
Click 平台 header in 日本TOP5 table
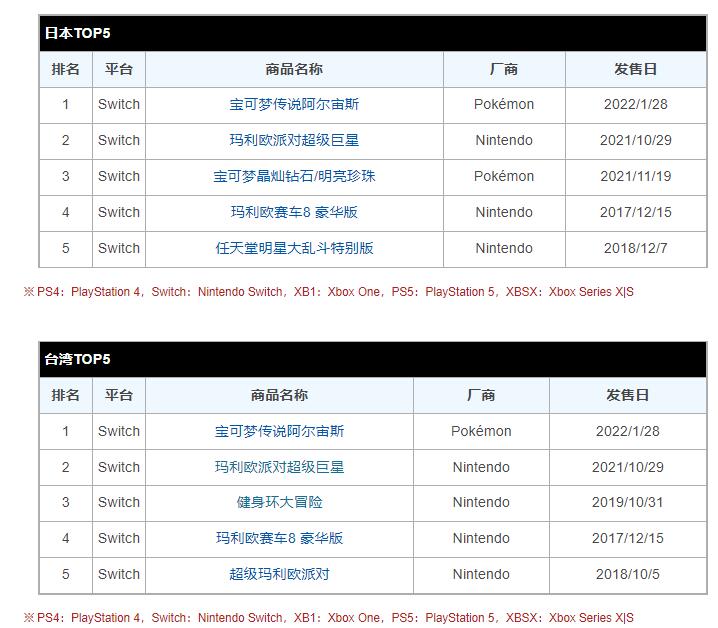click(119, 69)
